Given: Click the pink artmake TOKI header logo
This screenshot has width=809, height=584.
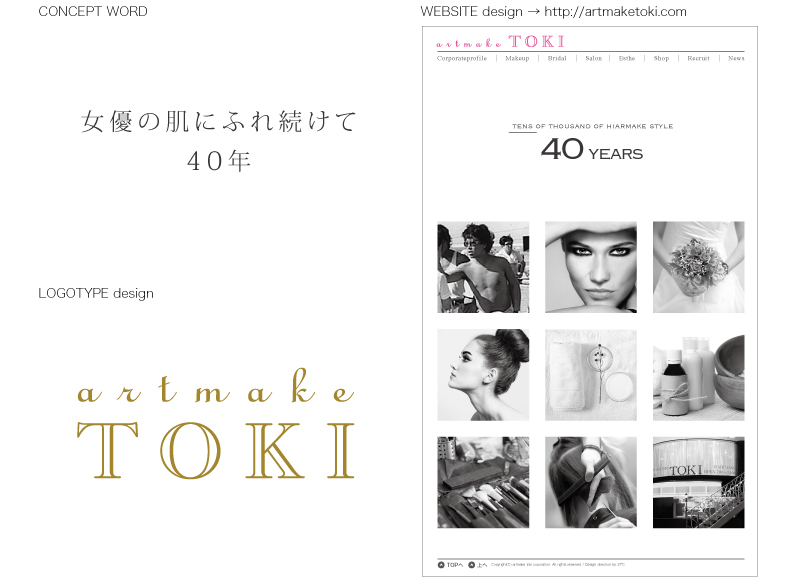Looking at the screenshot, I should coord(501,42).
